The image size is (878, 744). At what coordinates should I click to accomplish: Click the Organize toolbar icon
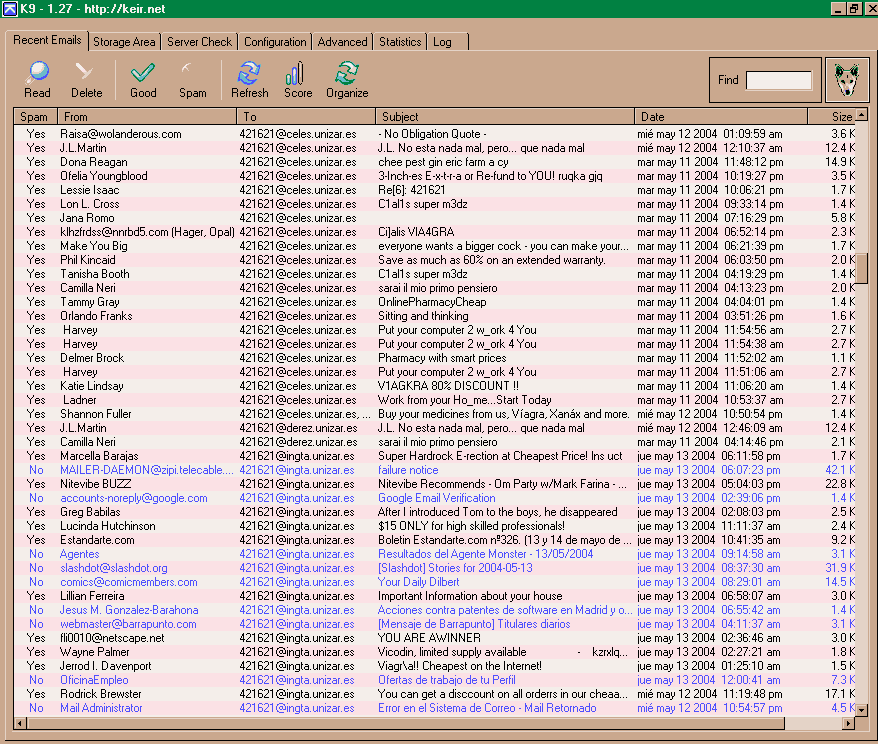[347, 80]
